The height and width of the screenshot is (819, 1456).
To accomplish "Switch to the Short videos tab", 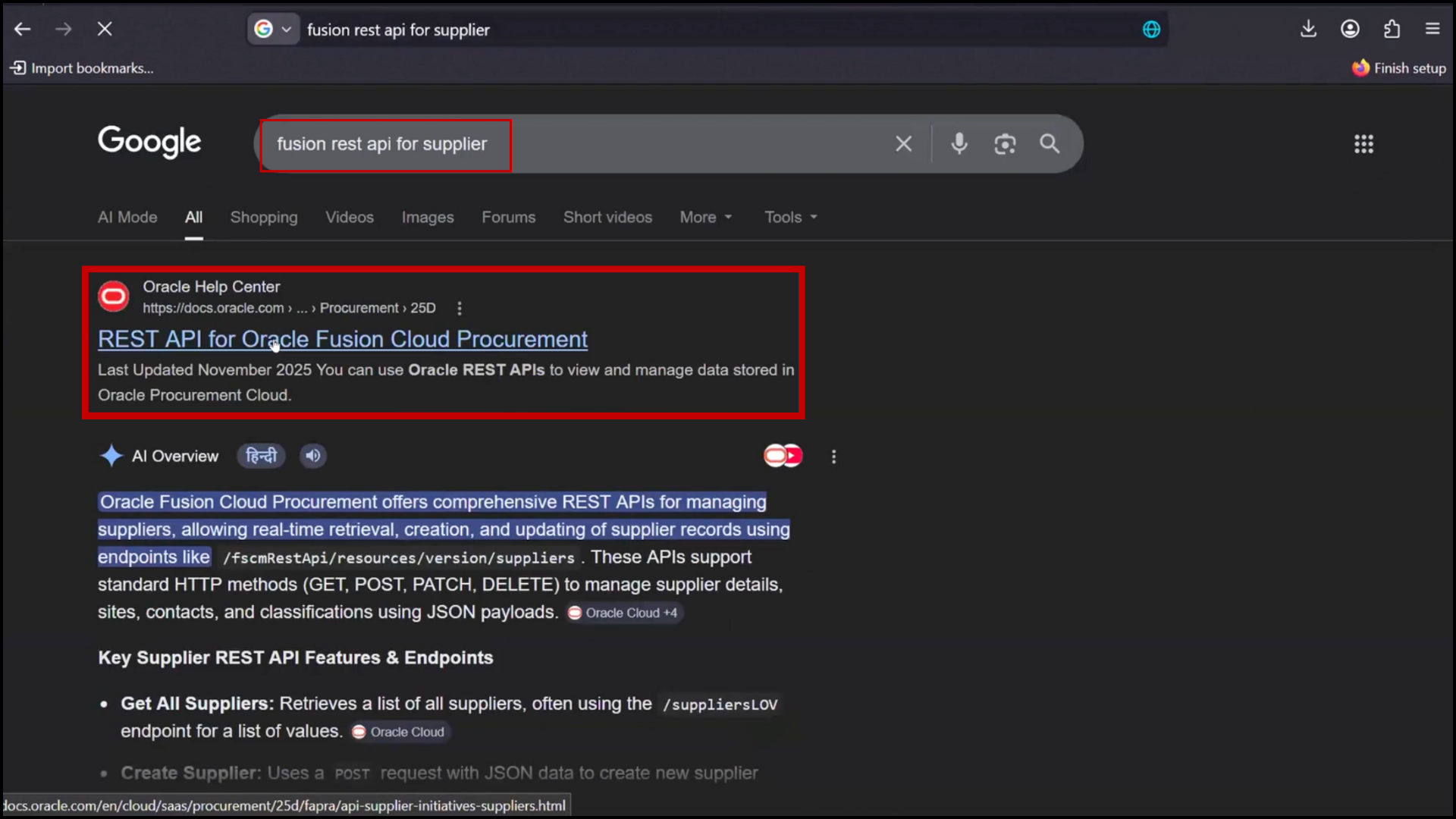I will pos(607,217).
